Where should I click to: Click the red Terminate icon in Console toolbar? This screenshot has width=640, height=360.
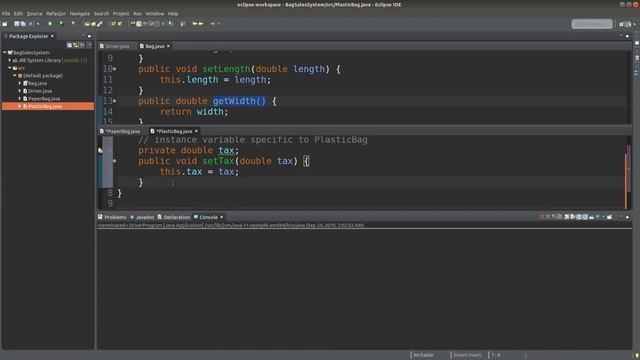pyautogui.click(x=542, y=217)
